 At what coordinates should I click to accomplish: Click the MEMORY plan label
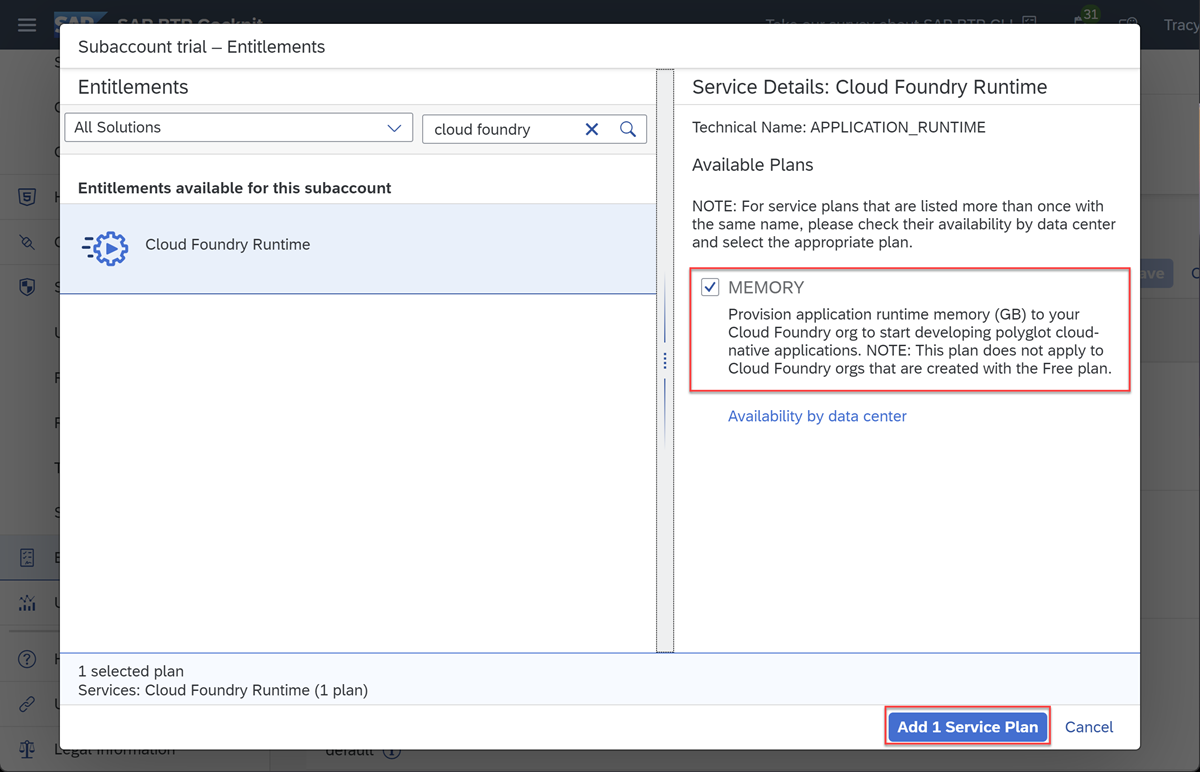click(766, 287)
